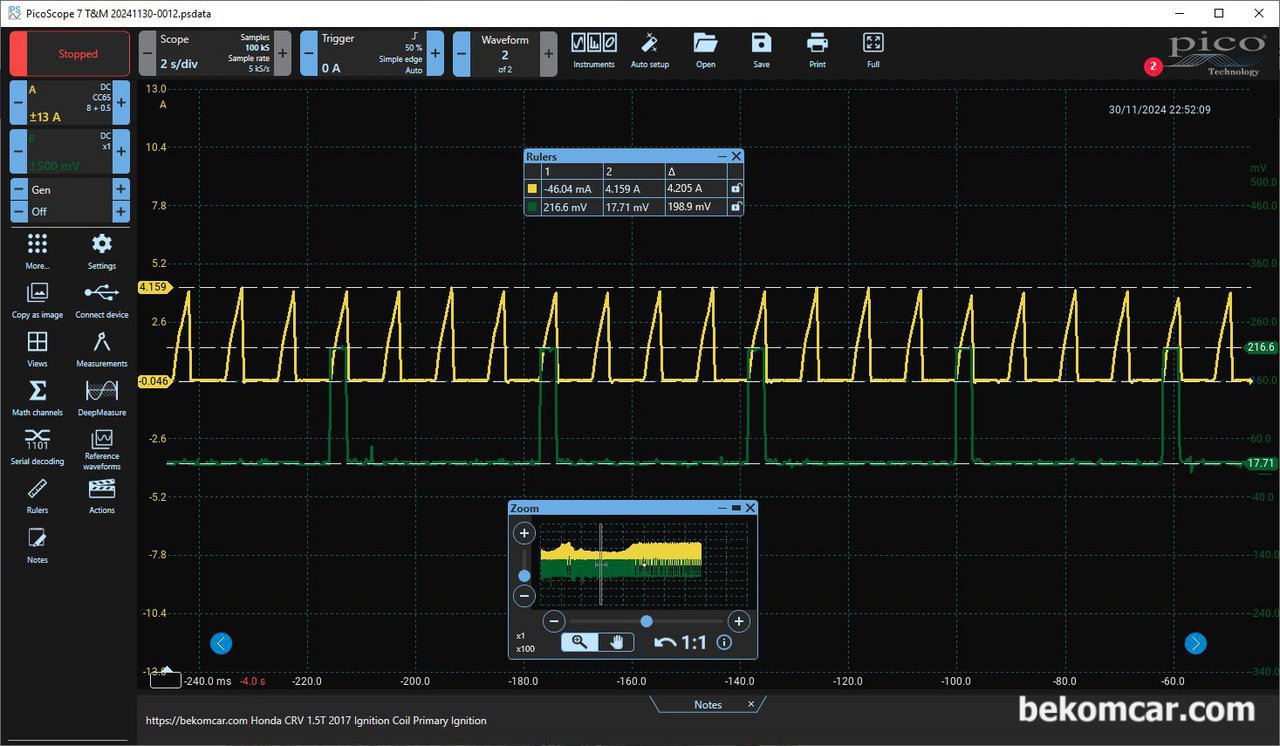Reduce channel B range with minus

[18, 152]
